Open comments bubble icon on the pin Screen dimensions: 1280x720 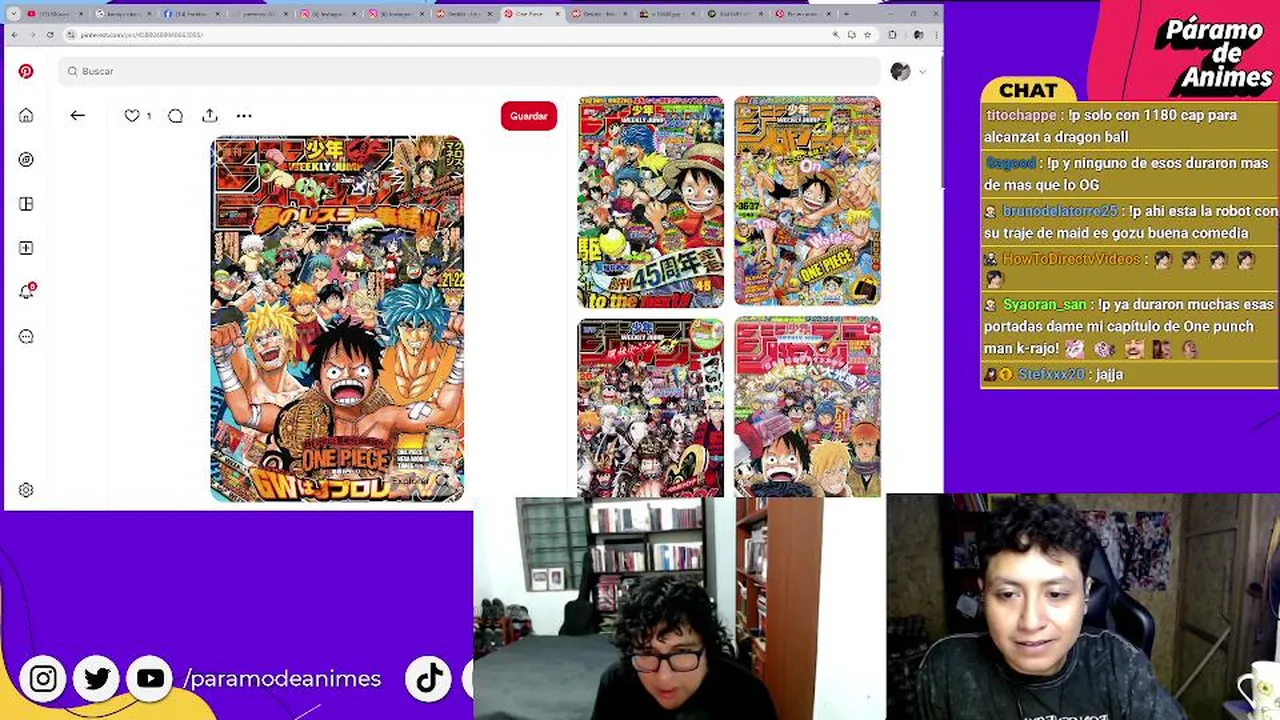[x=175, y=116]
